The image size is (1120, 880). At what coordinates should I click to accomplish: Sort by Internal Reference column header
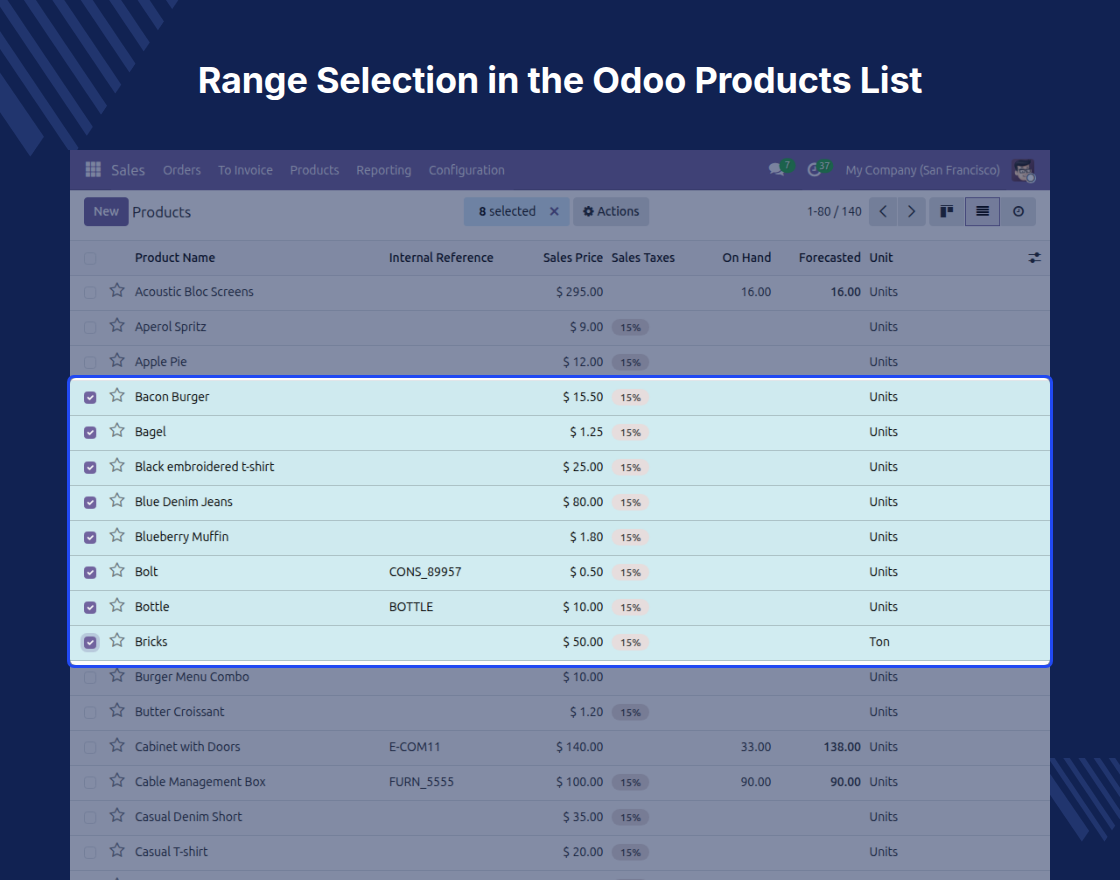point(441,258)
